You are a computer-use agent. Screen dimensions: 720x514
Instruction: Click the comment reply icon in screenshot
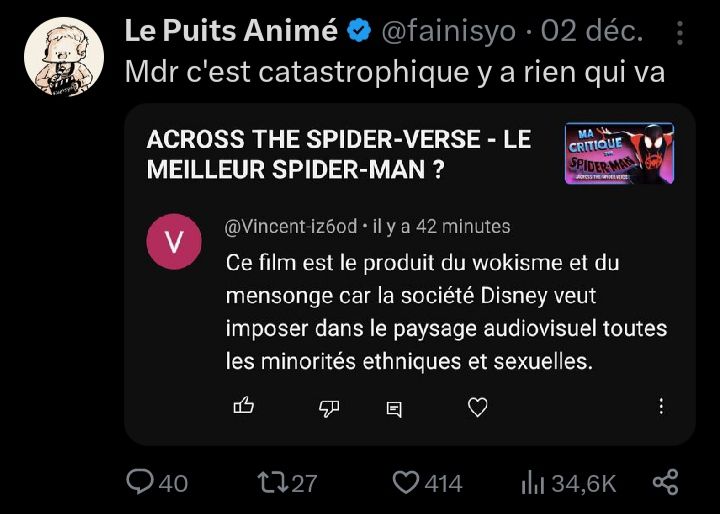click(x=394, y=408)
